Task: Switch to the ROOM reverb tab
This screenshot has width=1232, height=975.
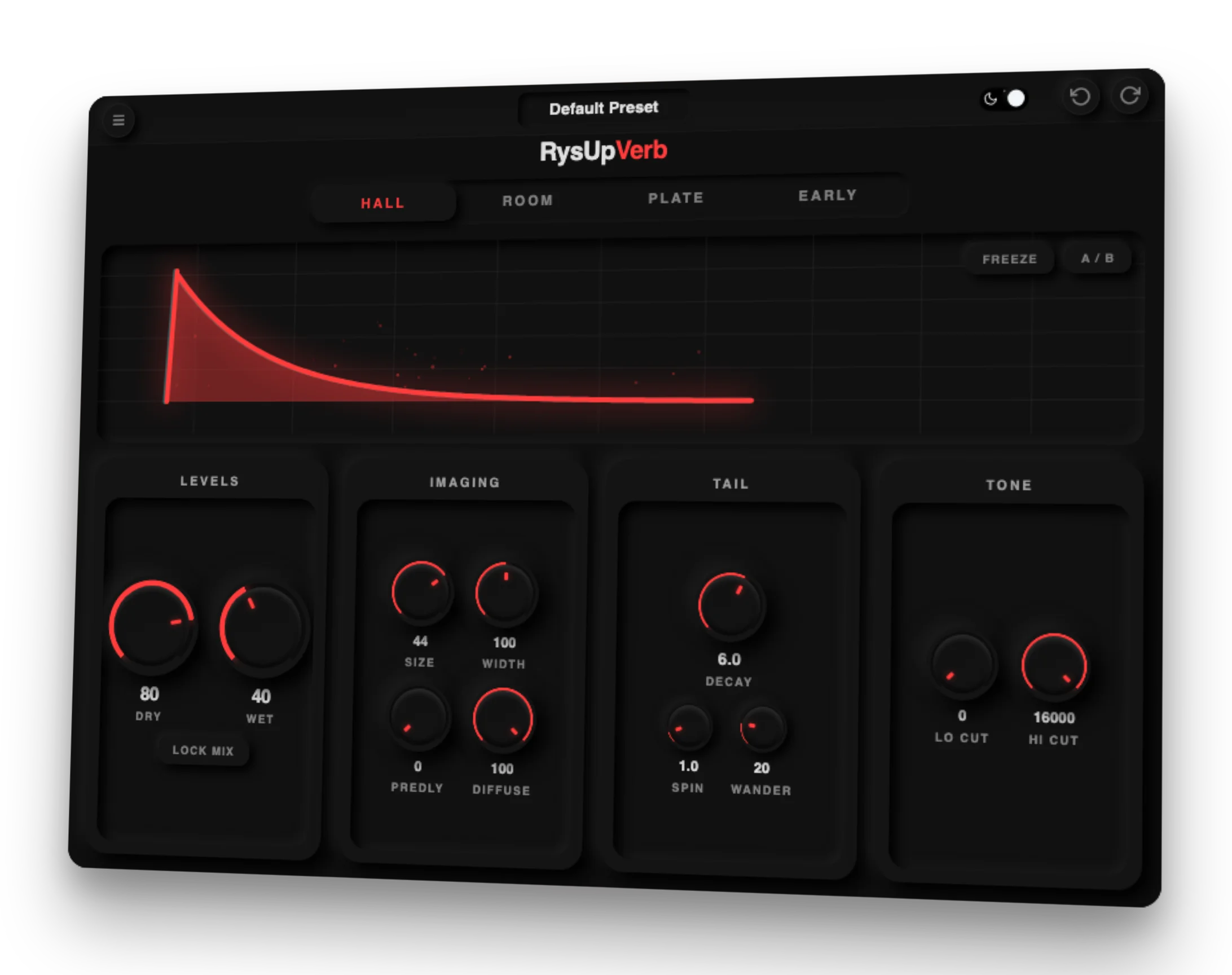Action: click(528, 200)
